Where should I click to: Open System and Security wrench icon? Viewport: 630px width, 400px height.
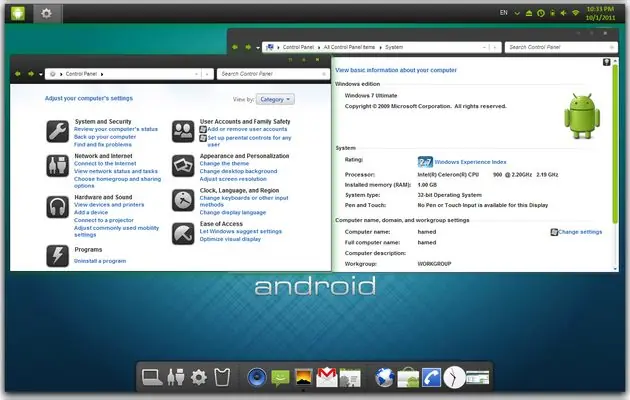pyautogui.click(x=57, y=131)
